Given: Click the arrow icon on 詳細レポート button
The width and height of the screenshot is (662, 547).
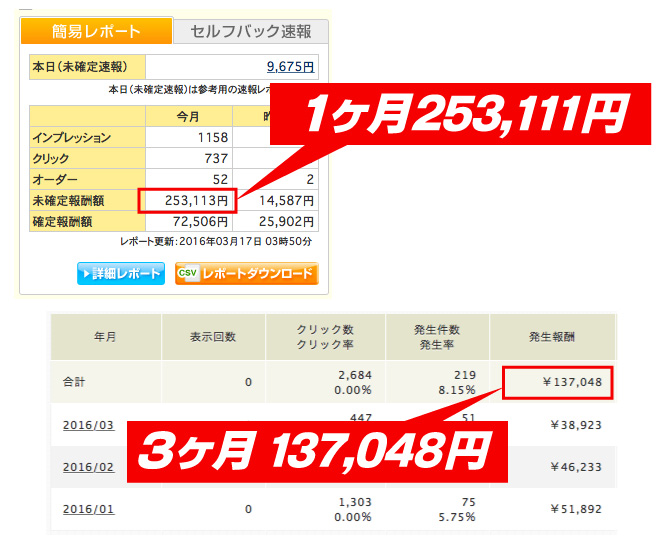Looking at the screenshot, I should [x=86, y=274].
